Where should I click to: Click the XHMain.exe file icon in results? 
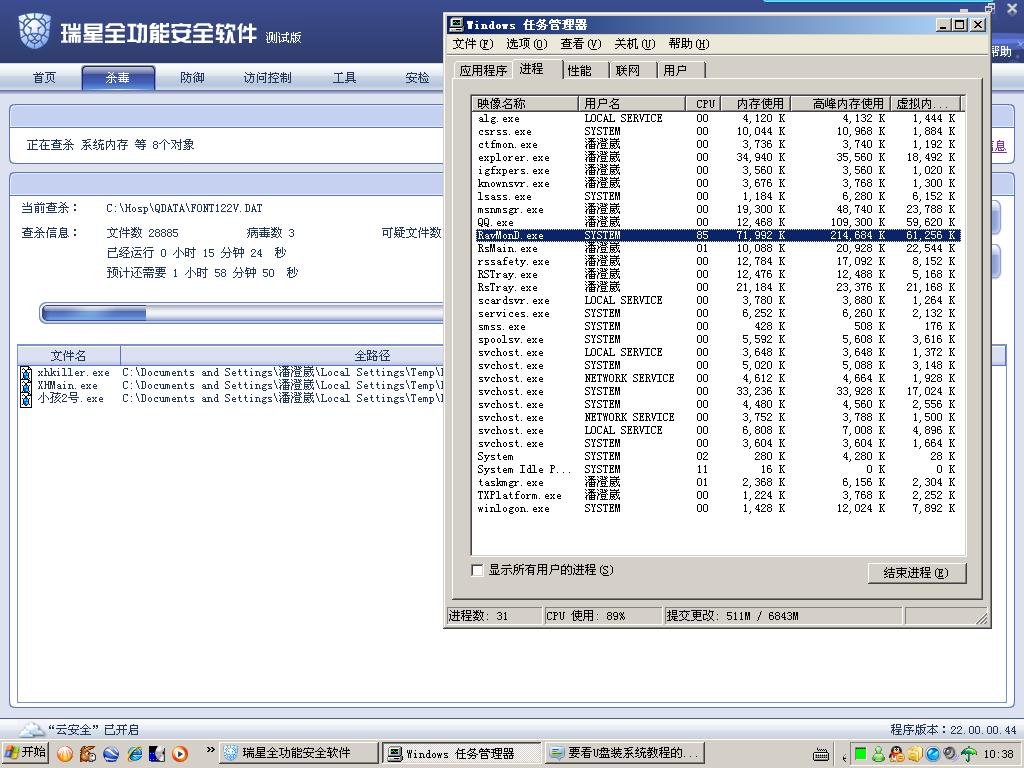coord(26,386)
